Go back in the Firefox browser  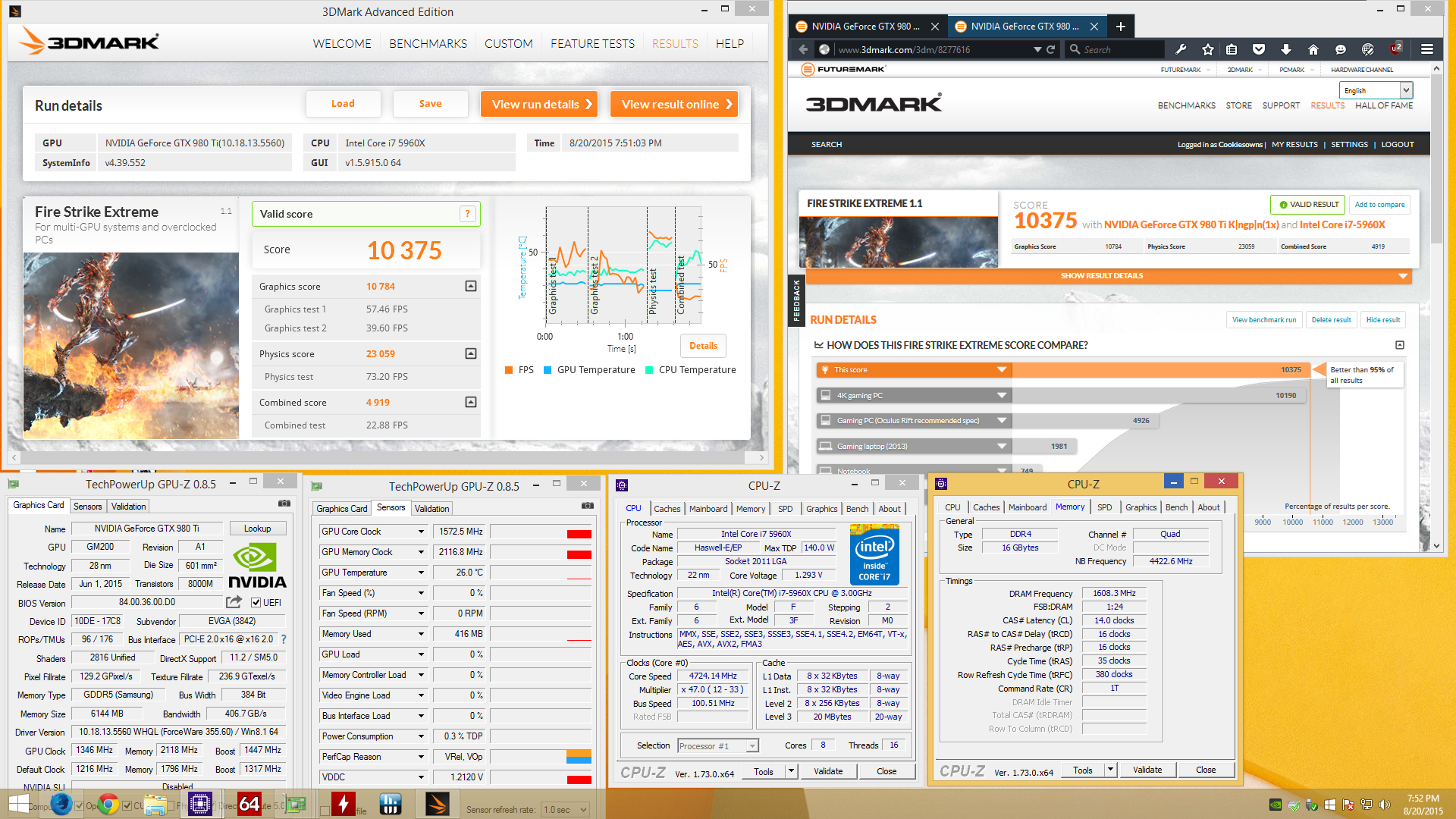point(803,49)
